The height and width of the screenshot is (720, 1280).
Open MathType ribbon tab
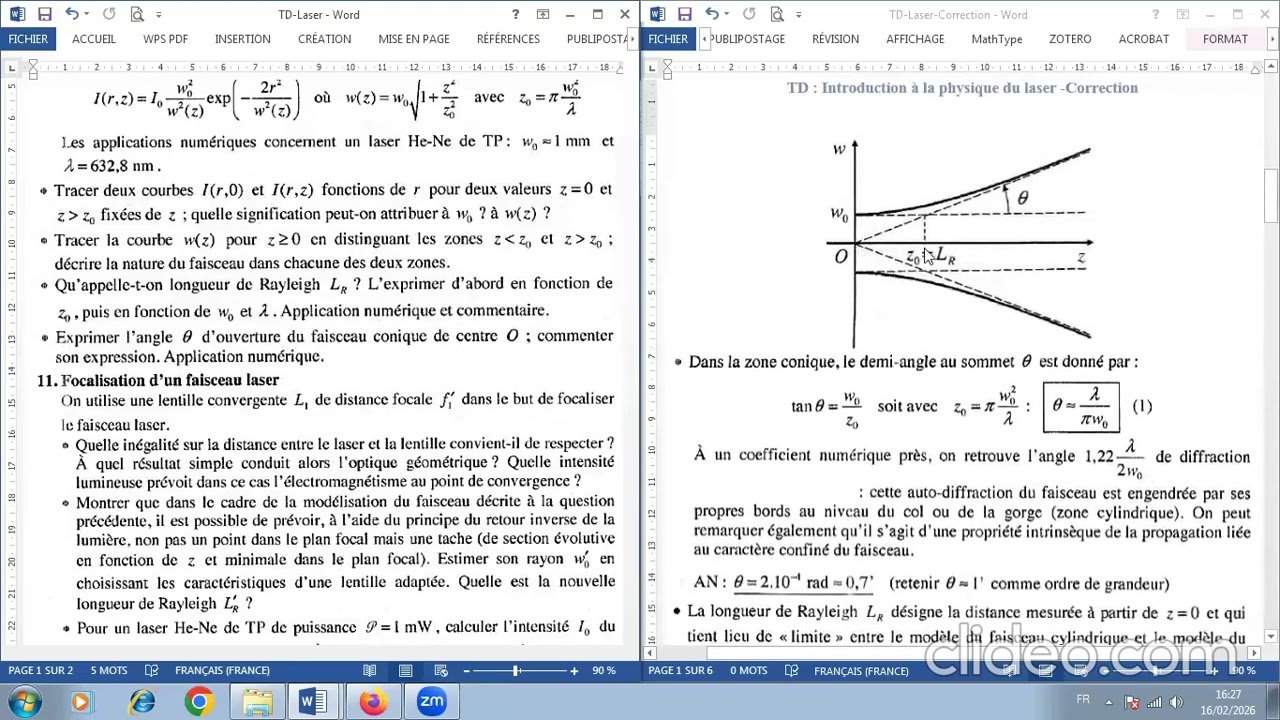[x=997, y=39]
